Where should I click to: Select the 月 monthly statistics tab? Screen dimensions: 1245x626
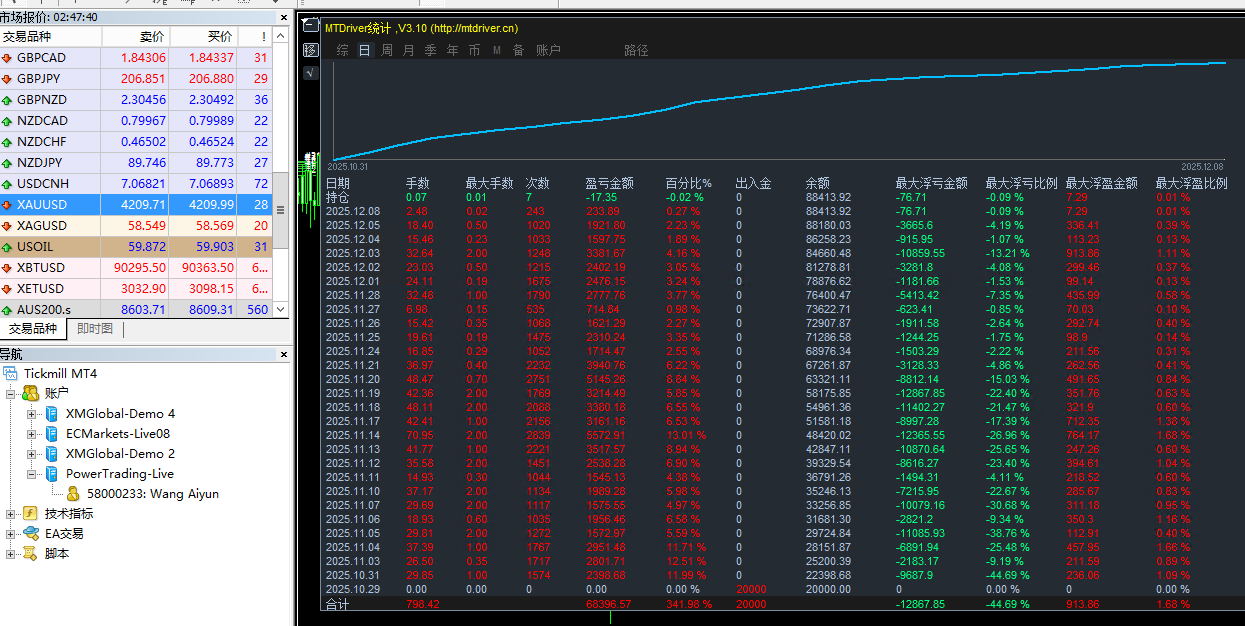tap(408, 50)
